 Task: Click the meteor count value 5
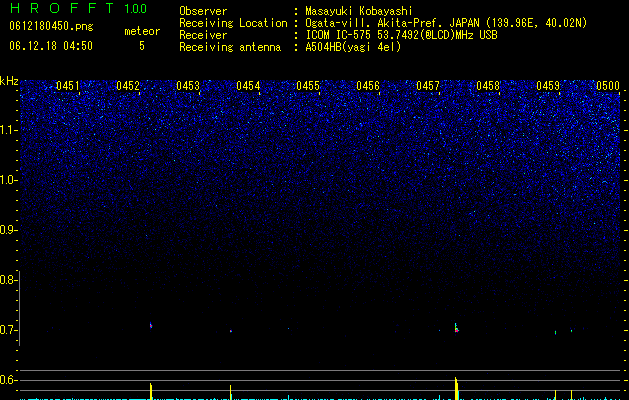coord(142,46)
